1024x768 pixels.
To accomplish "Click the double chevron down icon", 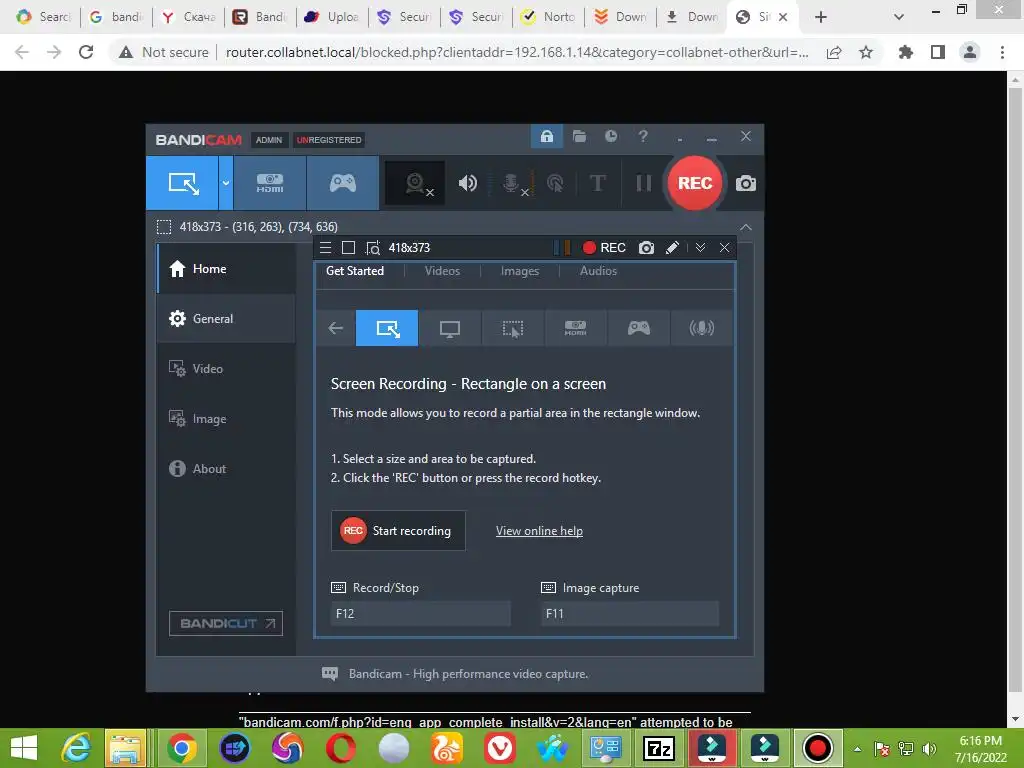I will tap(700, 248).
